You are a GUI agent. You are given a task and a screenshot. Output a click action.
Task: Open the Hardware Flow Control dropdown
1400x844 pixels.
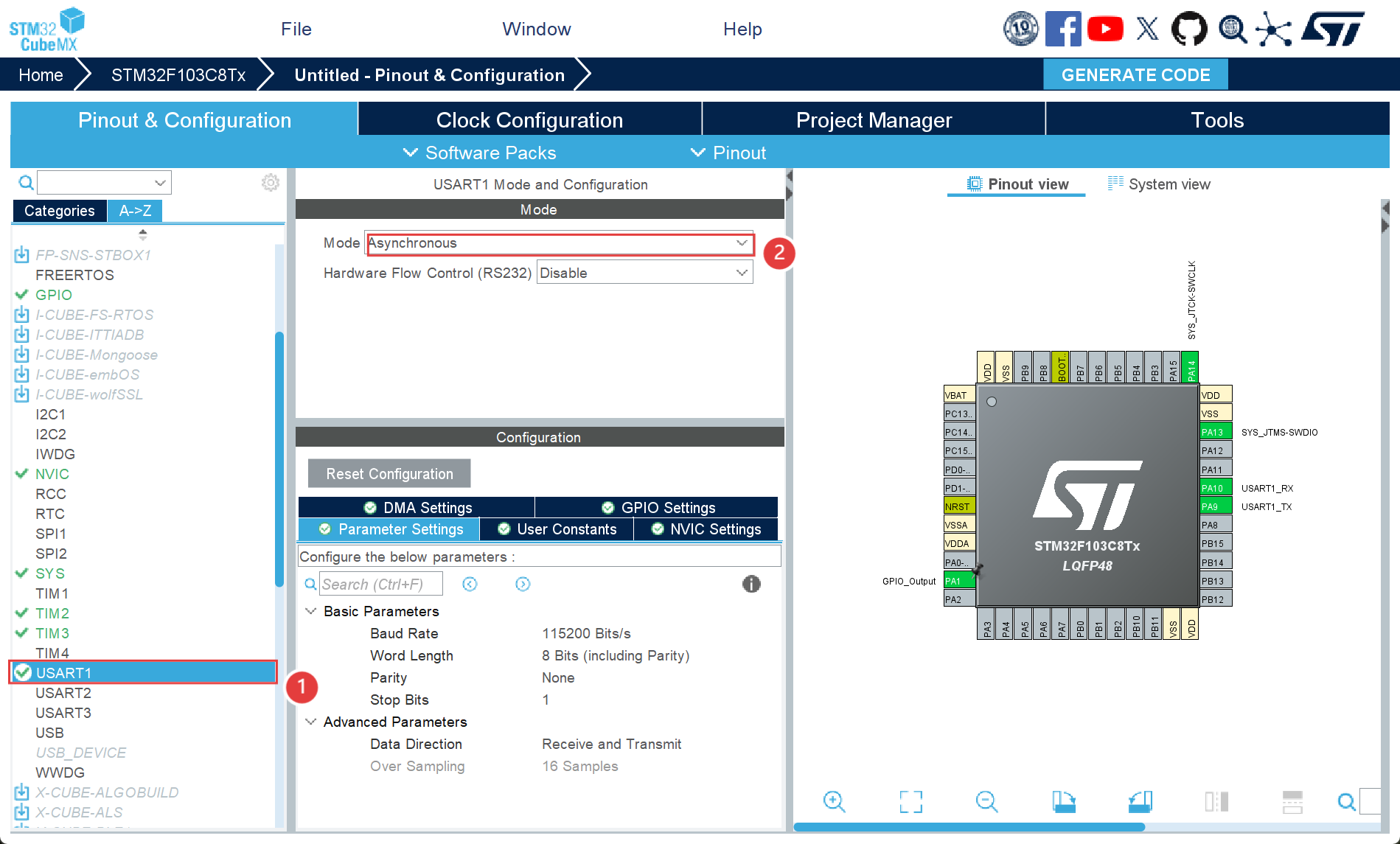pos(645,273)
